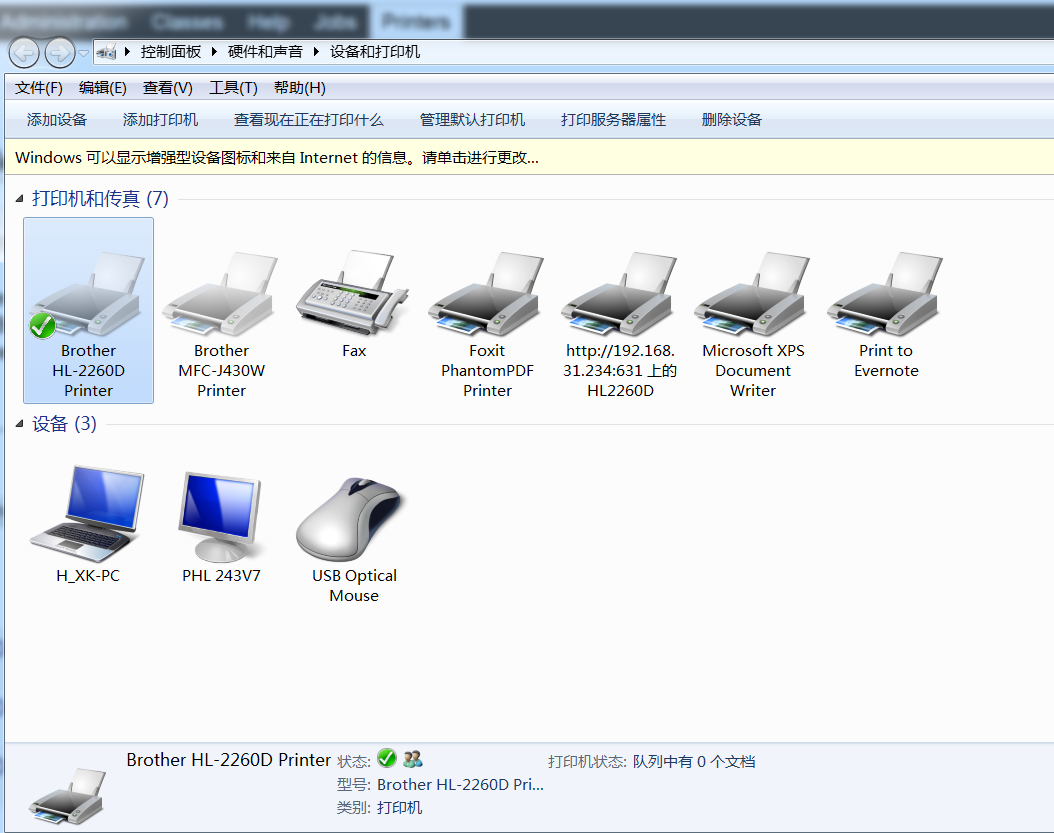The height and width of the screenshot is (833, 1054).
Task: Collapse the 打印机和传真 section
Action: pyautogui.click(x=18, y=199)
